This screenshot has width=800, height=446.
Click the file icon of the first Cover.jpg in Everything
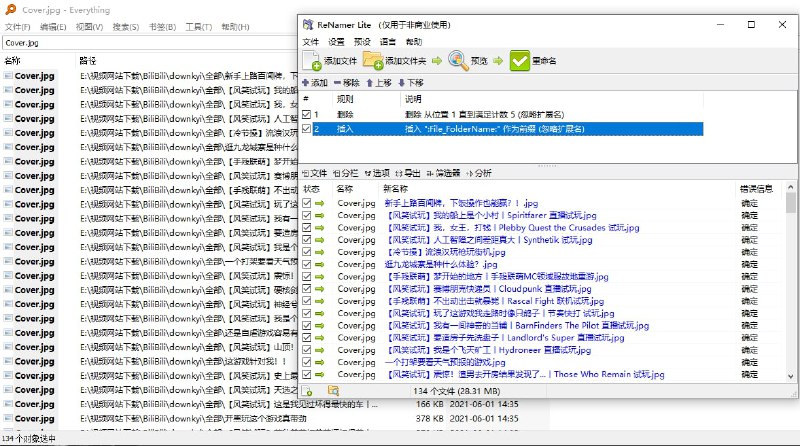coord(8,76)
